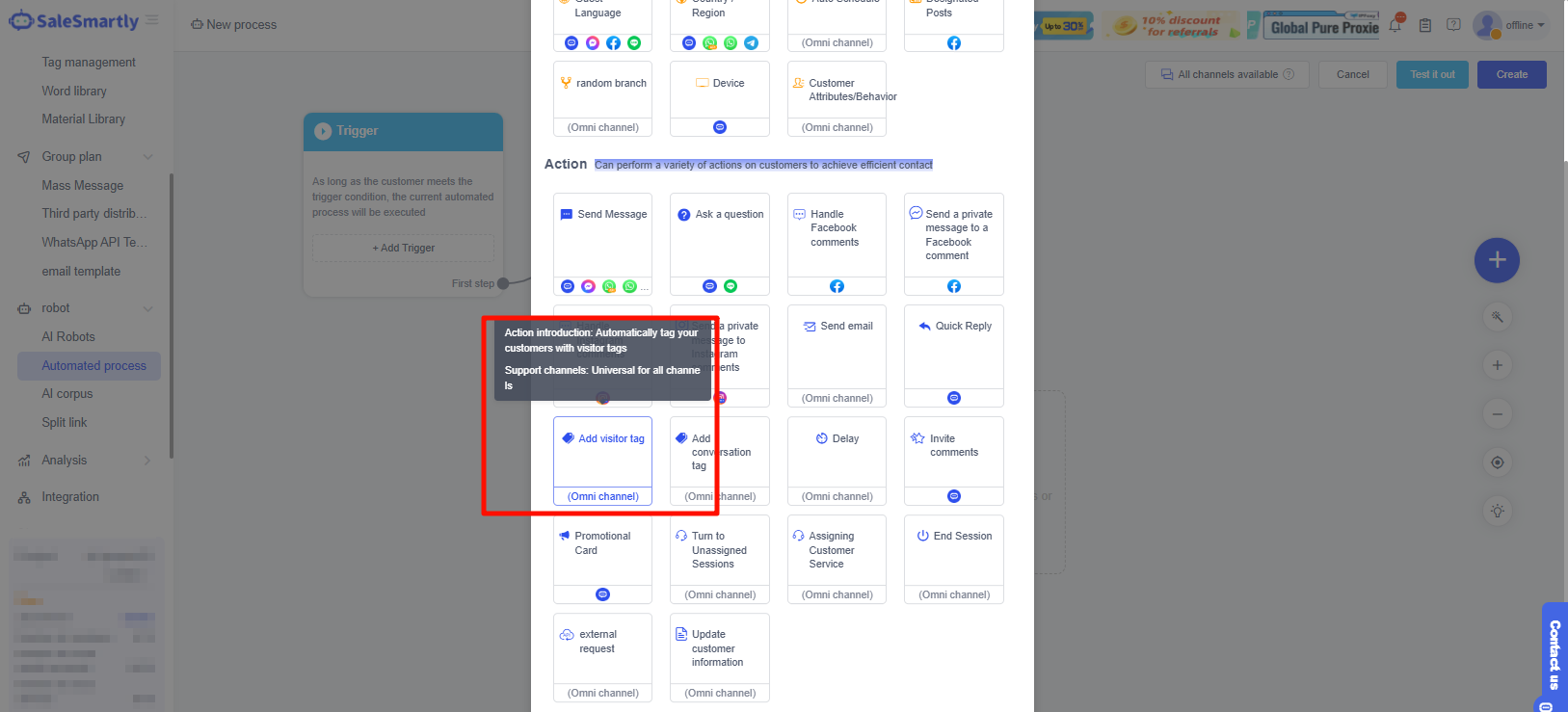
Task: Go to Mass Message page
Action: [x=82, y=186]
